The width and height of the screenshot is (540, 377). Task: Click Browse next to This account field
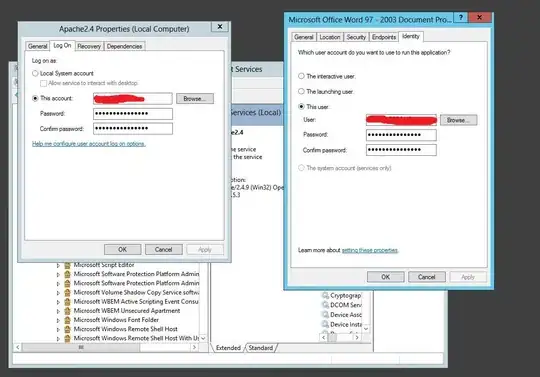click(195, 99)
